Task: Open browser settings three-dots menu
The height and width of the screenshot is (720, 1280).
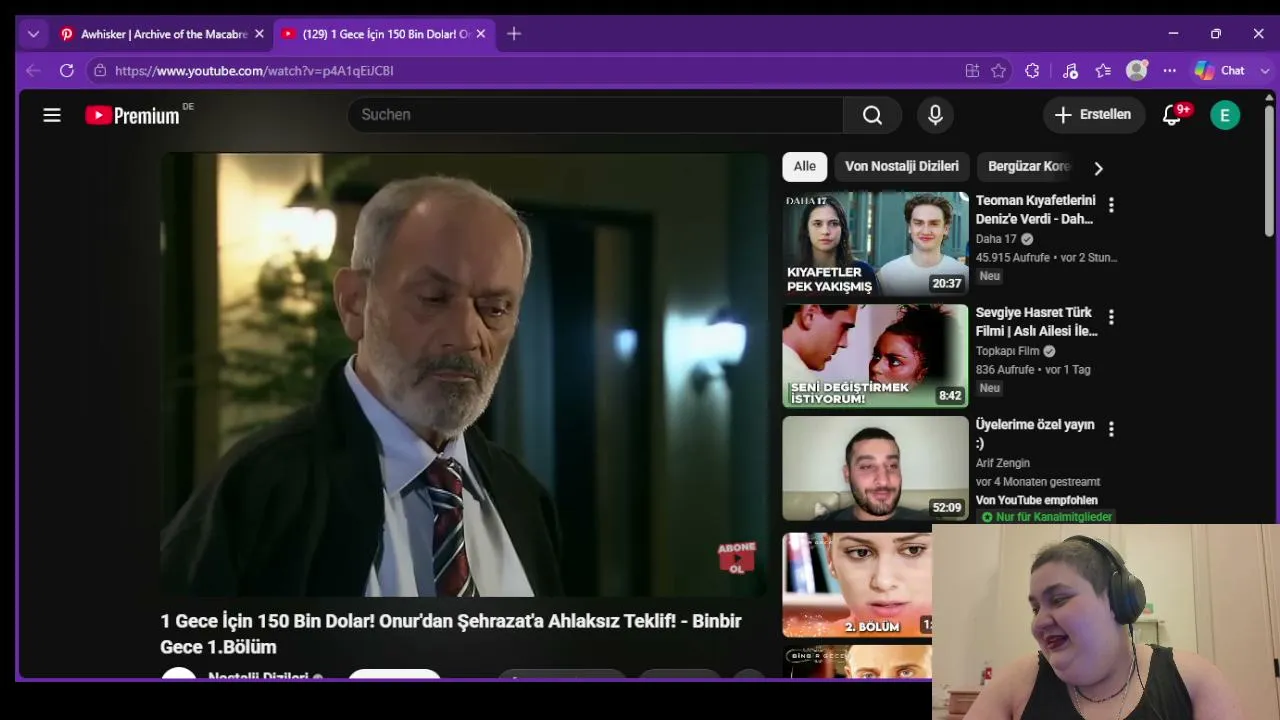Action: [1169, 71]
